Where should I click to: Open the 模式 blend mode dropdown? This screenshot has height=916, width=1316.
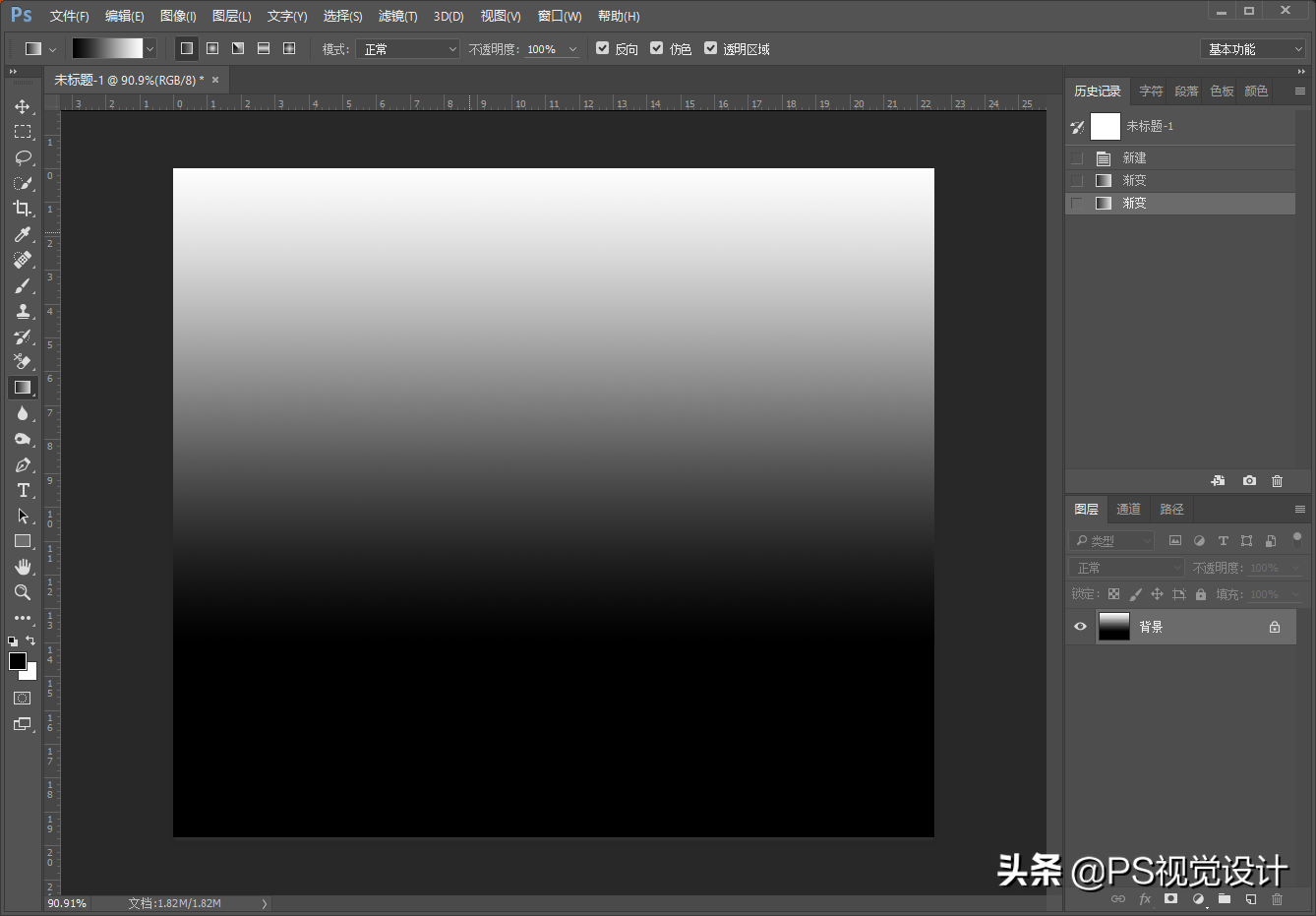click(x=408, y=48)
